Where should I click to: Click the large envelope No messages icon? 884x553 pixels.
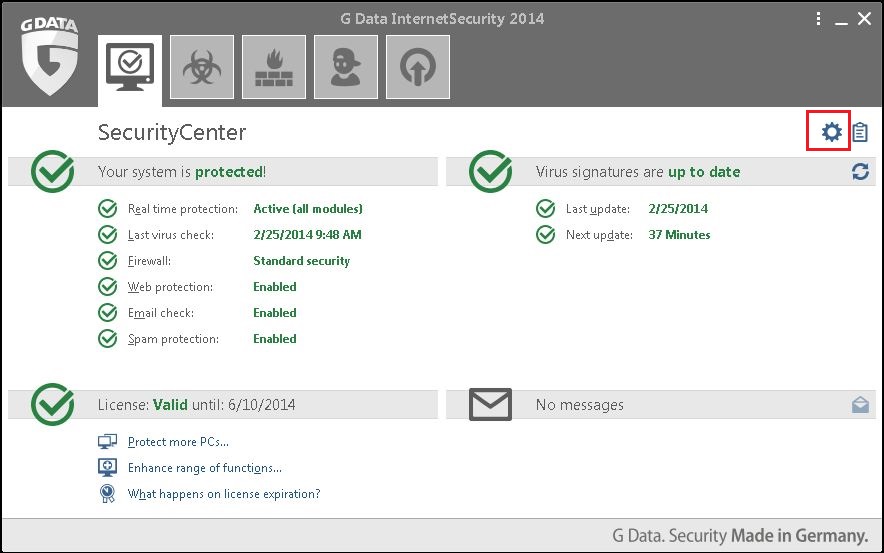tap(490, 404)
